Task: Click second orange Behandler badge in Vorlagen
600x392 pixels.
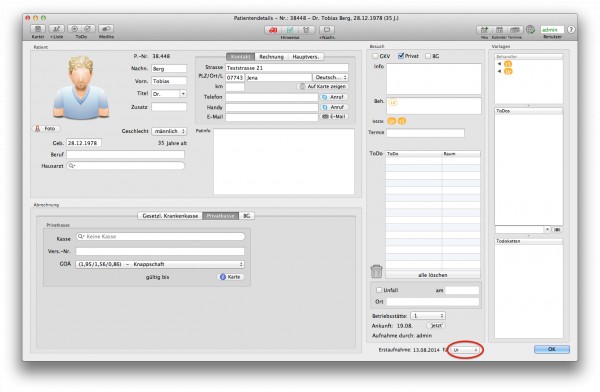Action: (508, 72)
